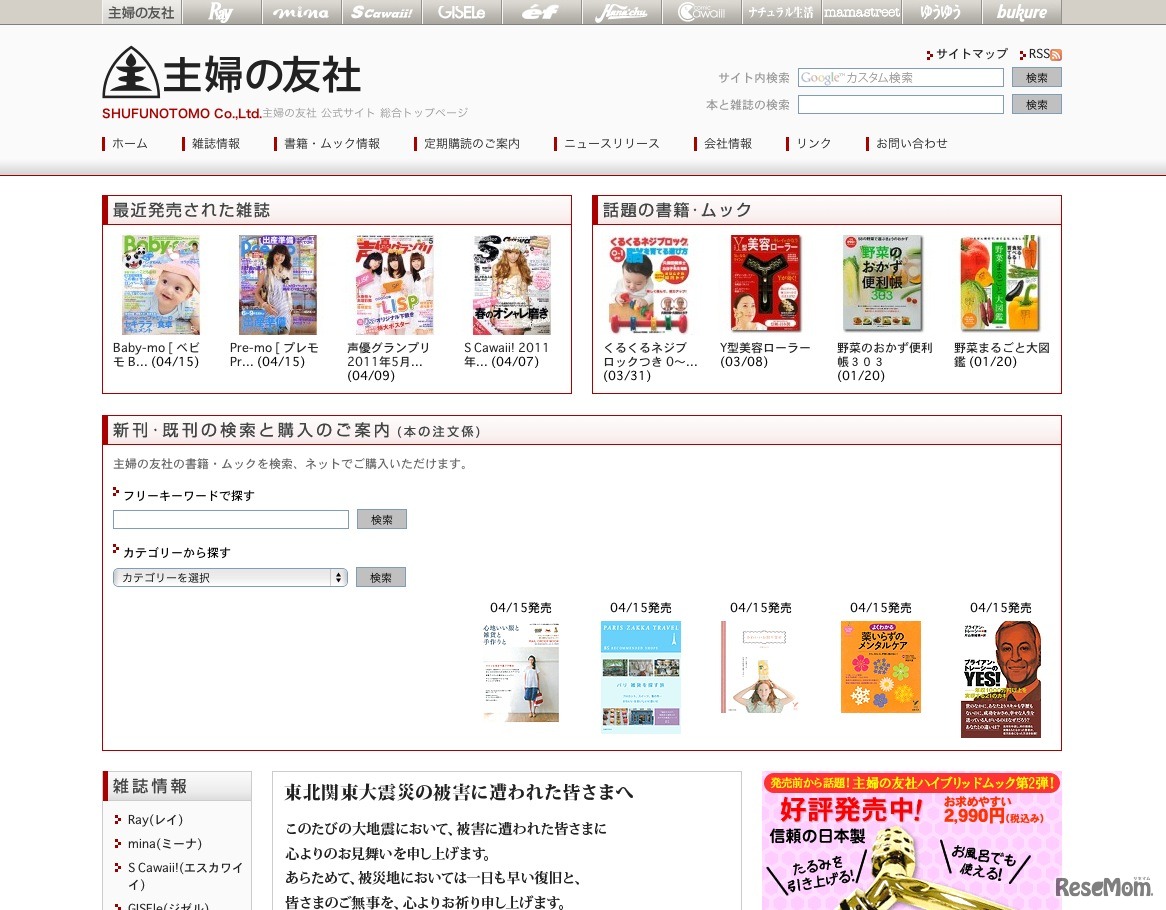Screen dimensions: 1166x910
Task: Open the mina magazine logo in top bar
Action: coord(301,12)
